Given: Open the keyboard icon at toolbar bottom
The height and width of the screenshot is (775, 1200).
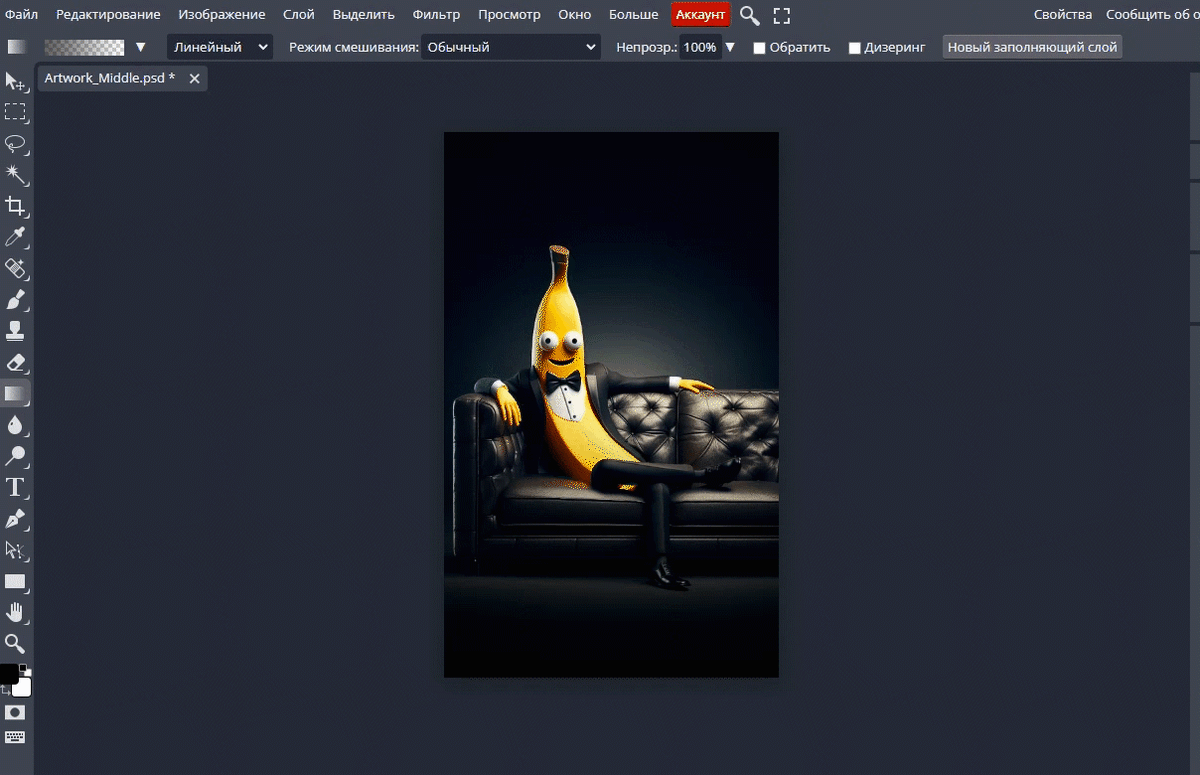Looking at the screenshot, I should click(15, 738).
